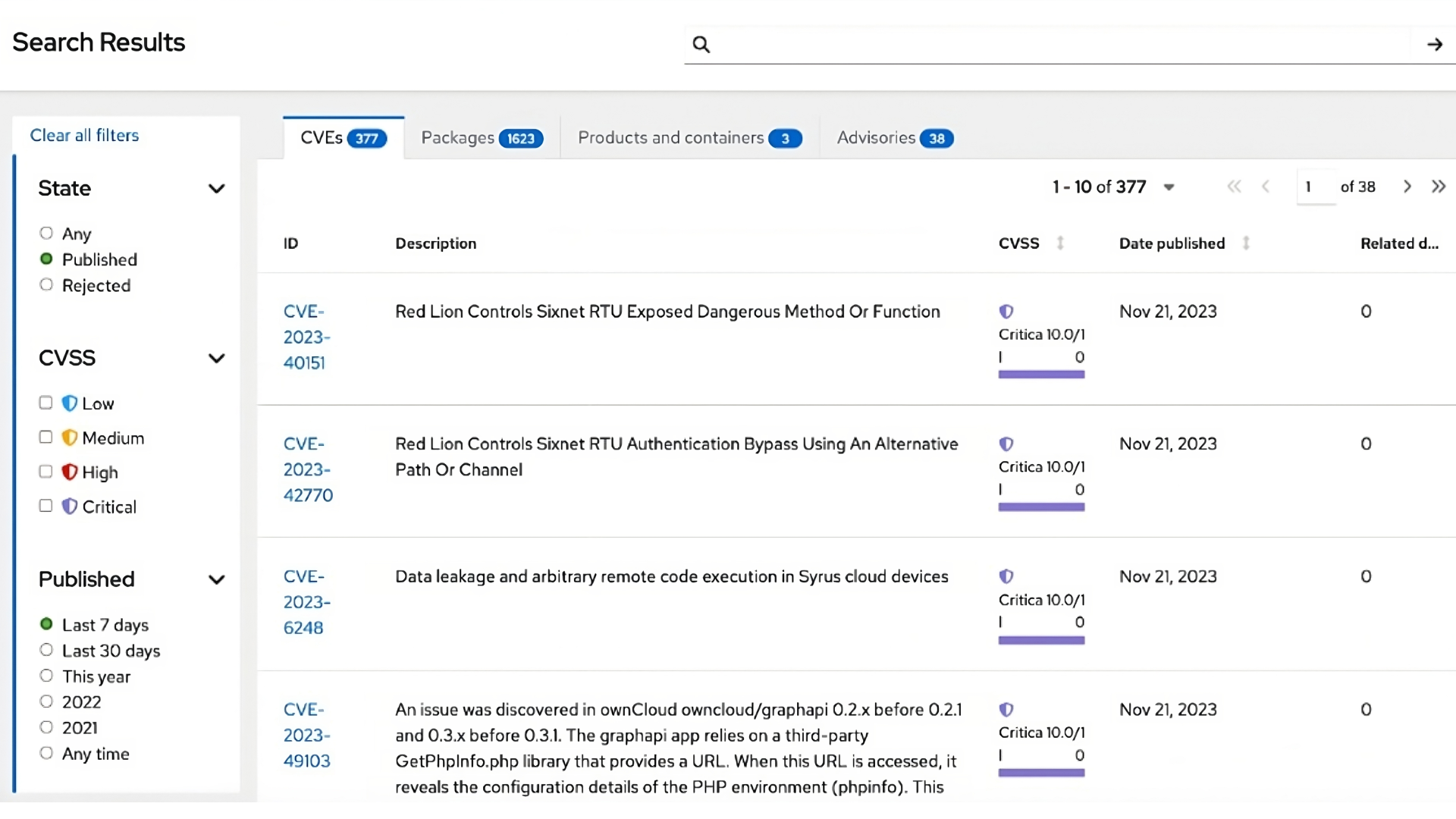Open CVE-2023-40151 details
Image resolution: width=1456 pixels, height=819 pixels.
[306, 337]
